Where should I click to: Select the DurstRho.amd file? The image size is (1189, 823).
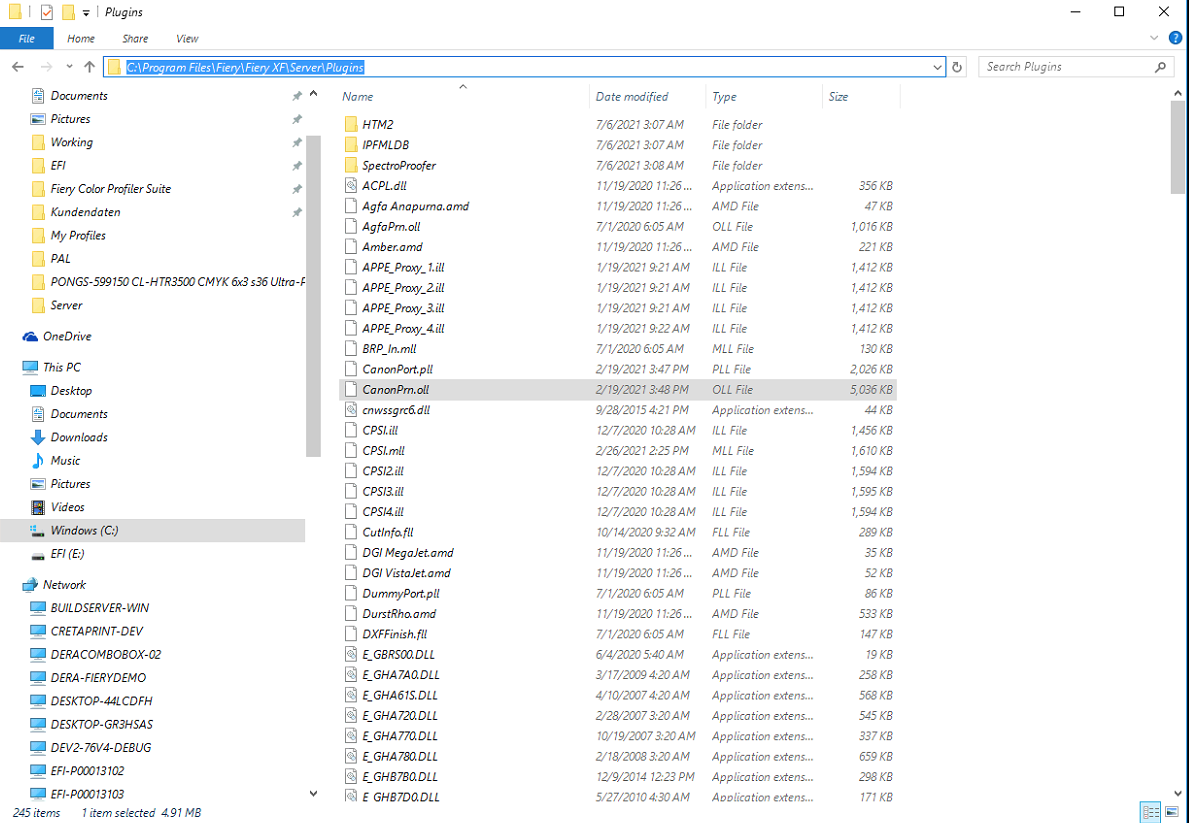(399, 614)
